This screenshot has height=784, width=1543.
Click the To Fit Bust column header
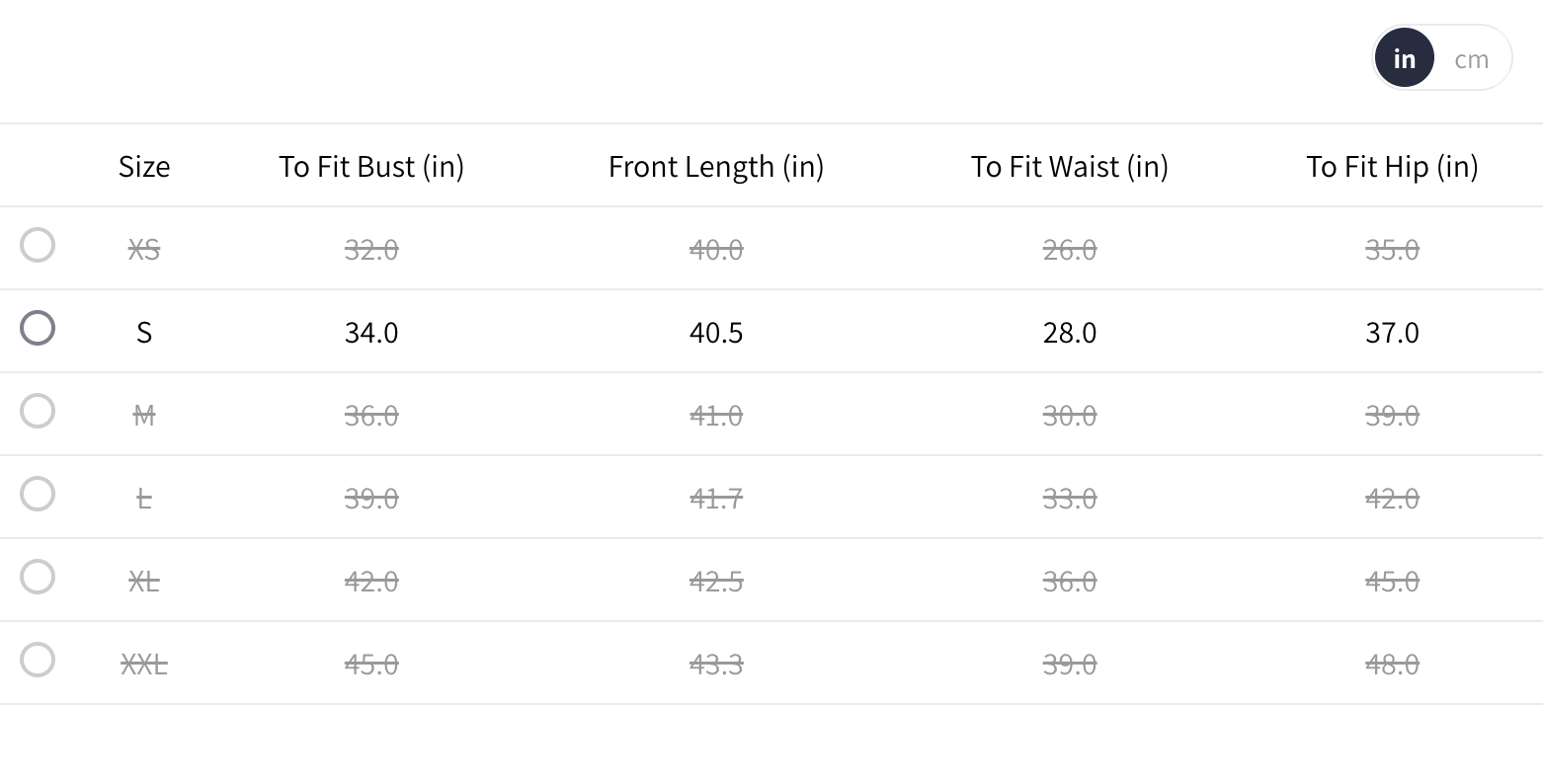tap(371, 167)
